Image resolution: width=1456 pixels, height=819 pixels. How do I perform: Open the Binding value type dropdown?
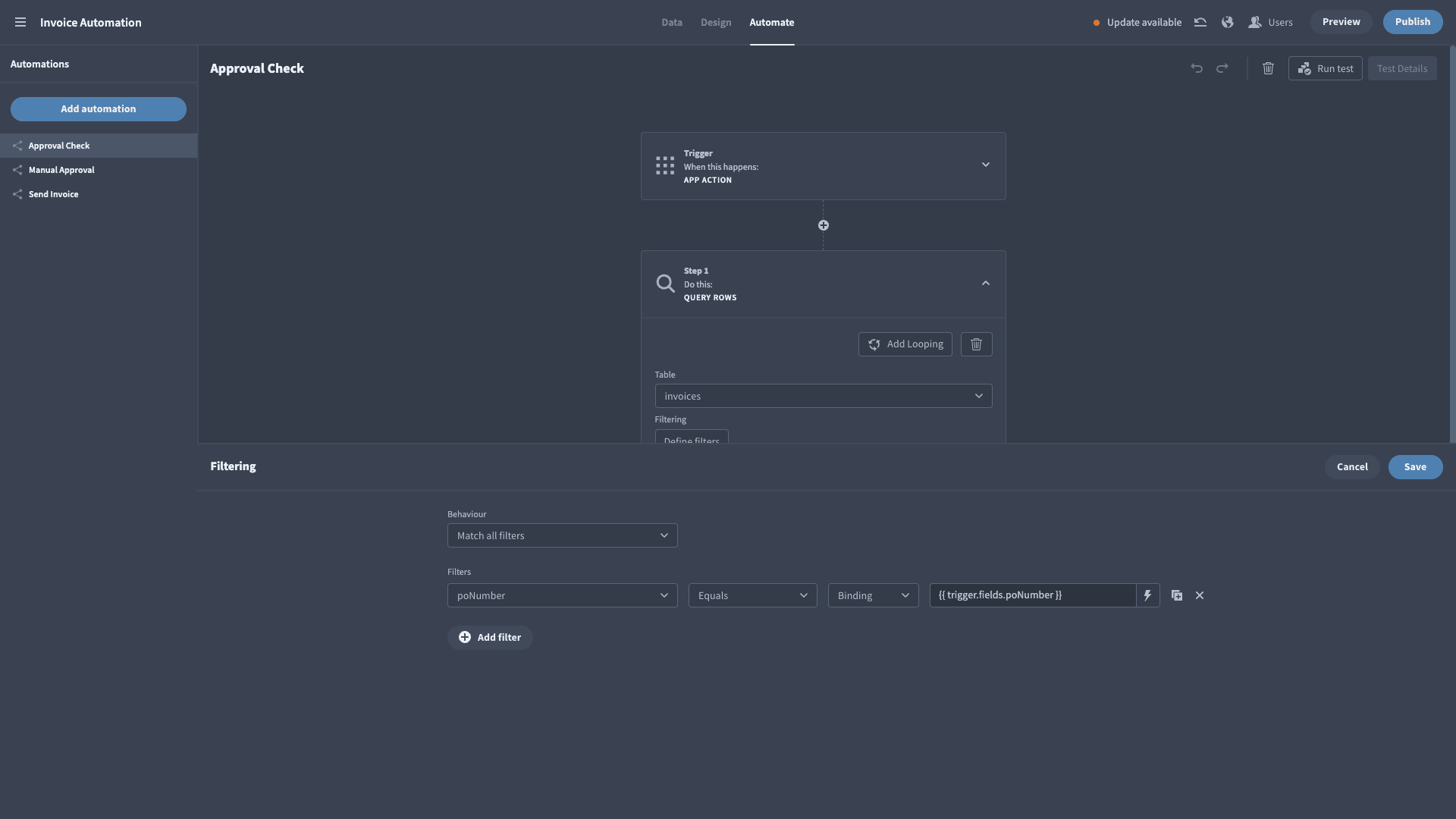click(874, 595)
